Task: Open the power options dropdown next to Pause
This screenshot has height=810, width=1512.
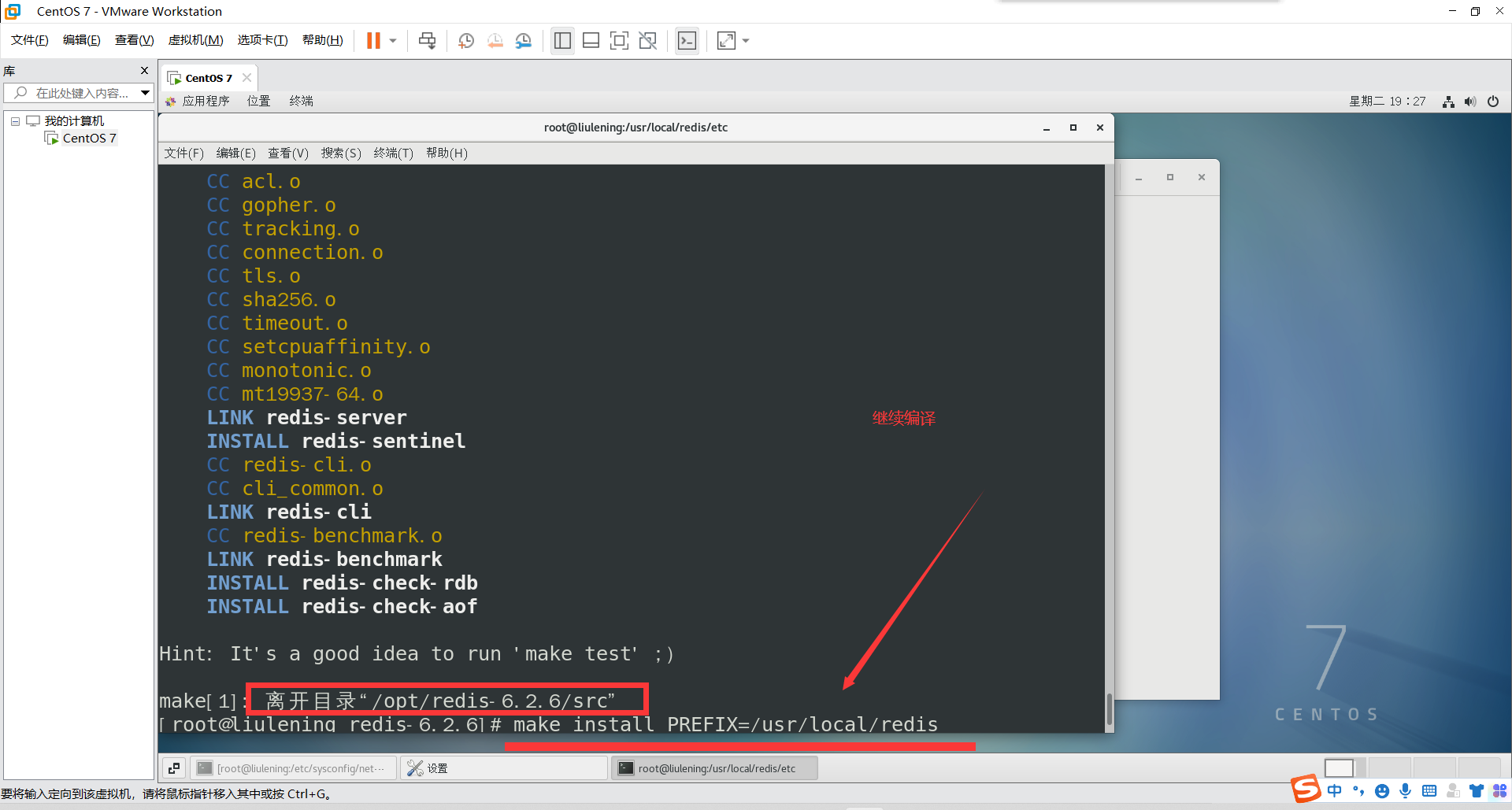Action: tap(393, 40)
